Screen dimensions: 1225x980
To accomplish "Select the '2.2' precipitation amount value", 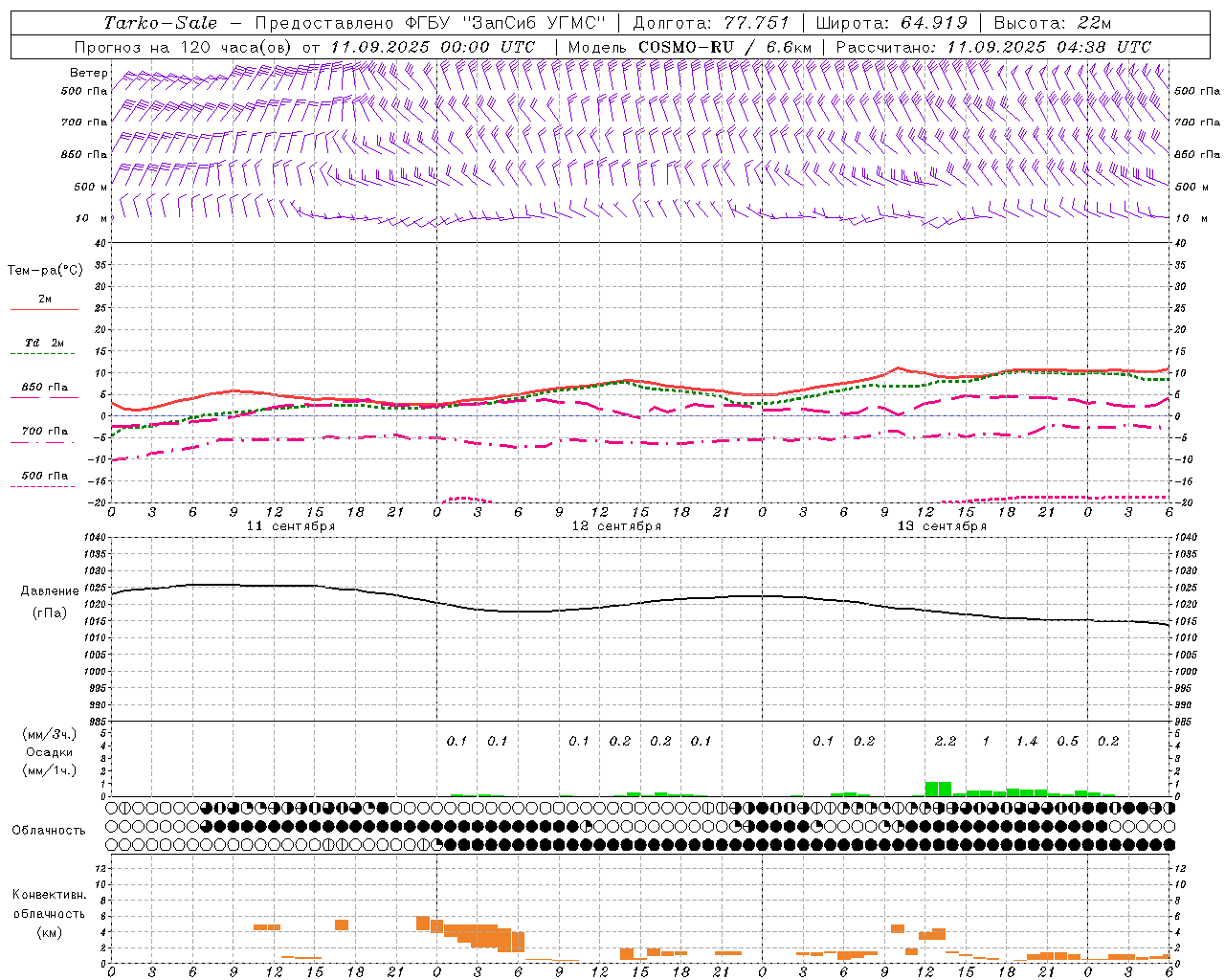I will 946,742.
